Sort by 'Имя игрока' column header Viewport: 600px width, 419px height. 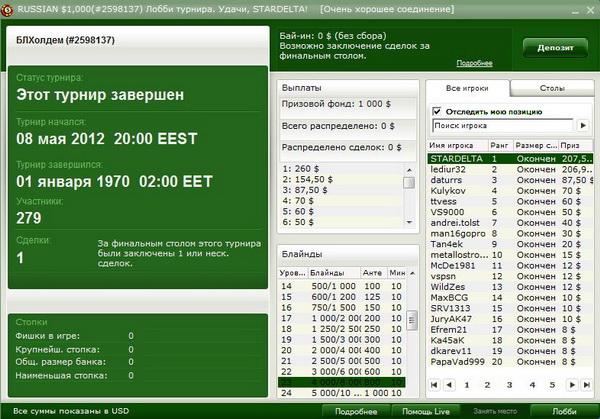coord(458,145)
